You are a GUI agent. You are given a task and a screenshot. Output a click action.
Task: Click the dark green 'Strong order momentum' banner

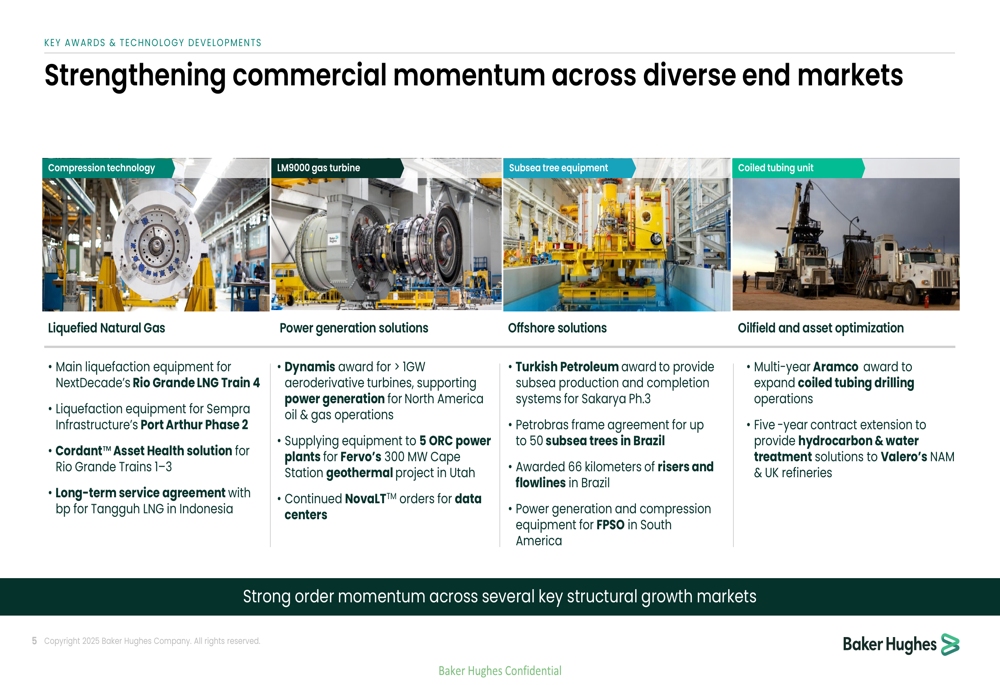500,597
